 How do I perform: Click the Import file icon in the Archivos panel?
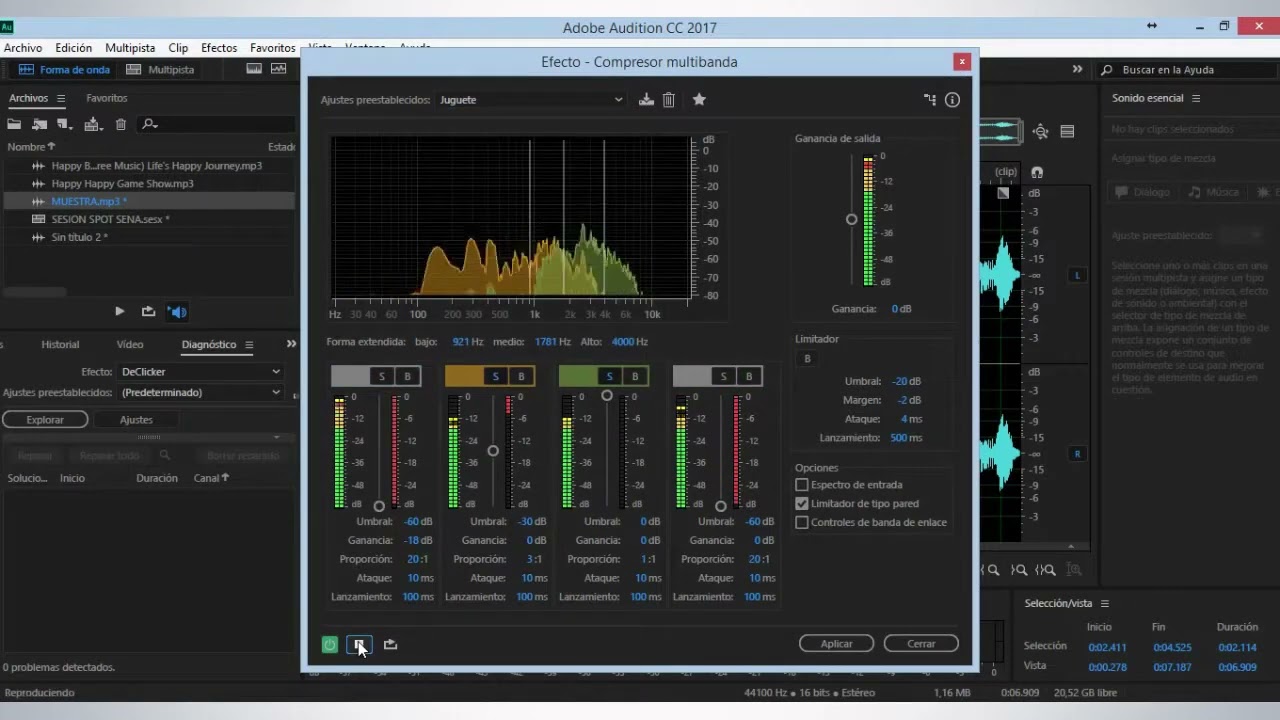[40, 124]
